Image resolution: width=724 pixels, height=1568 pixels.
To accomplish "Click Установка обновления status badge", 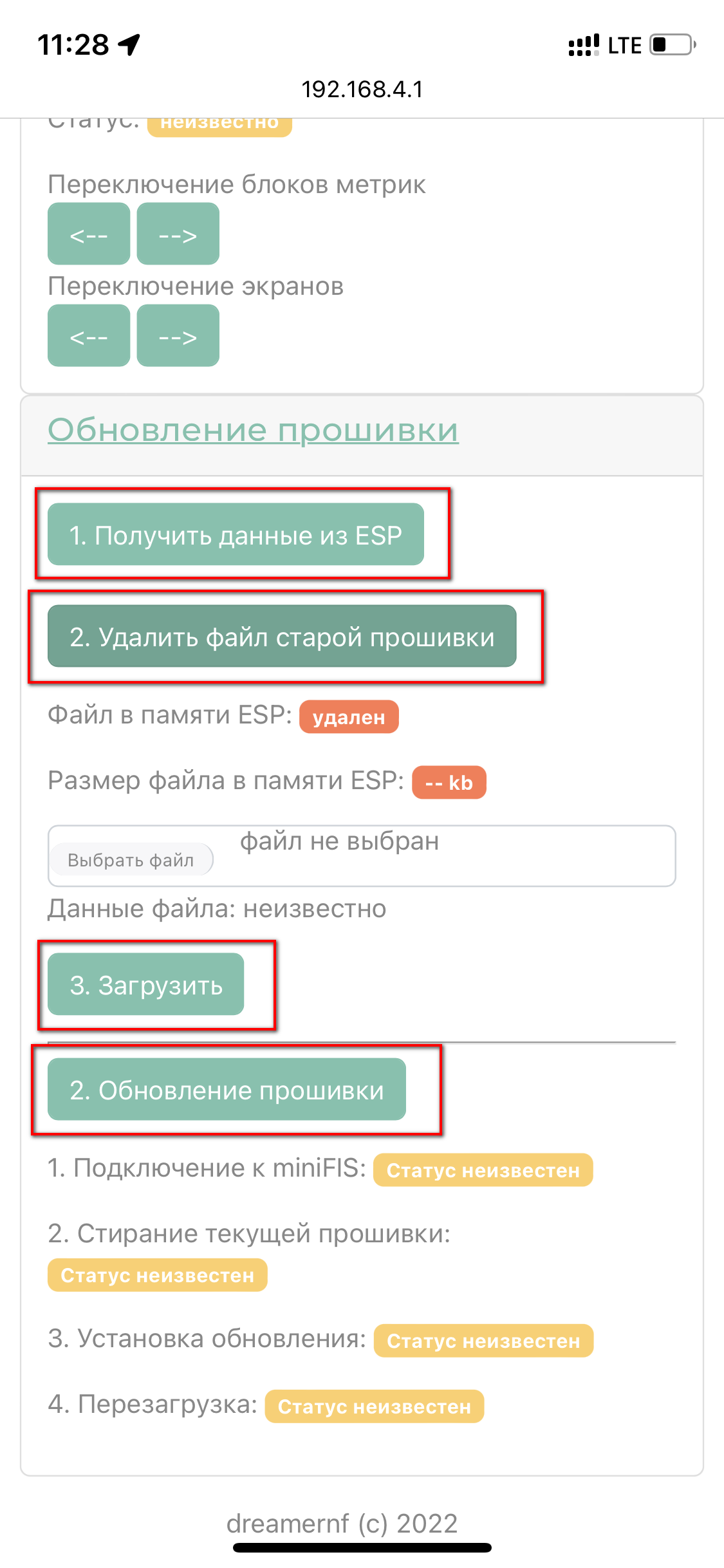I will 483,1341.
